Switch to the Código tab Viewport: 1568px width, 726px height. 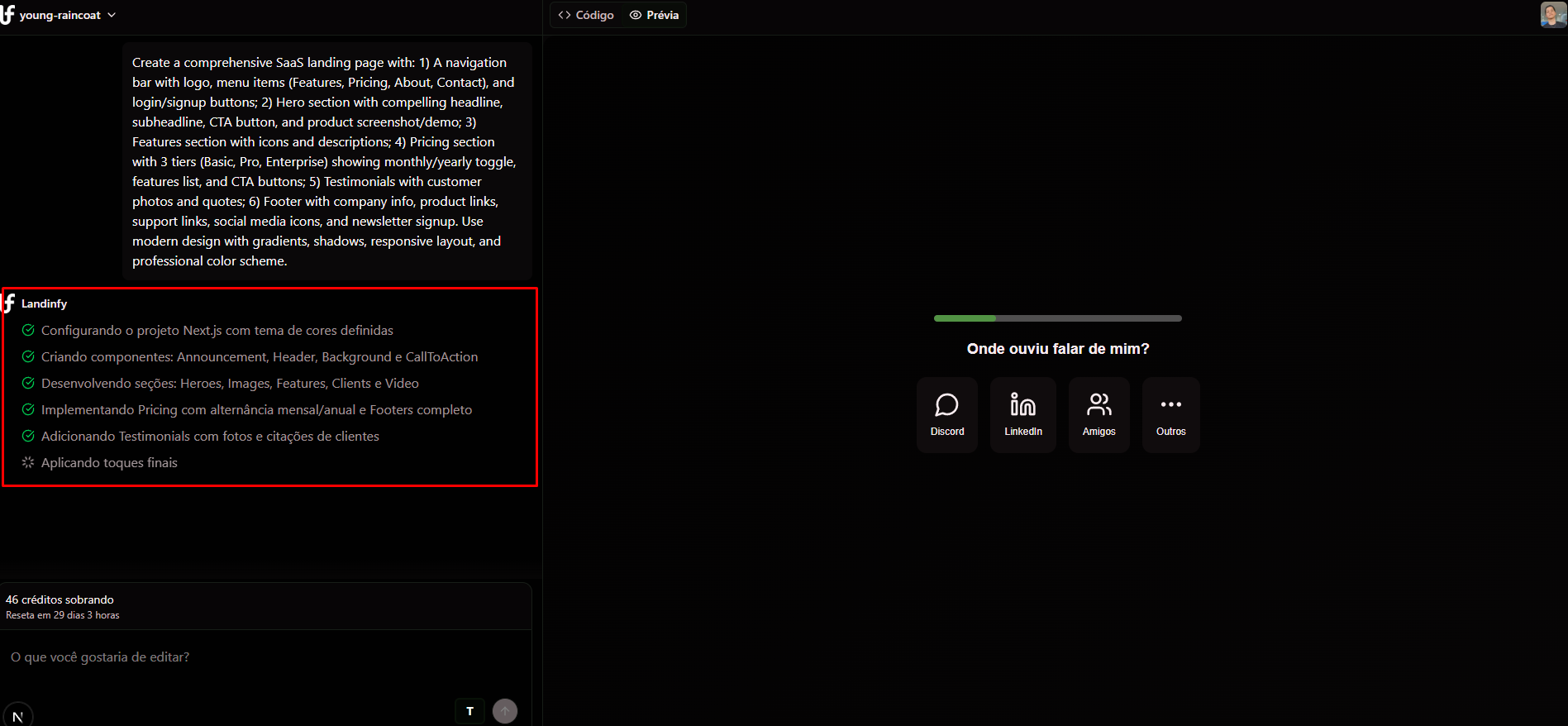coord(586,15)
